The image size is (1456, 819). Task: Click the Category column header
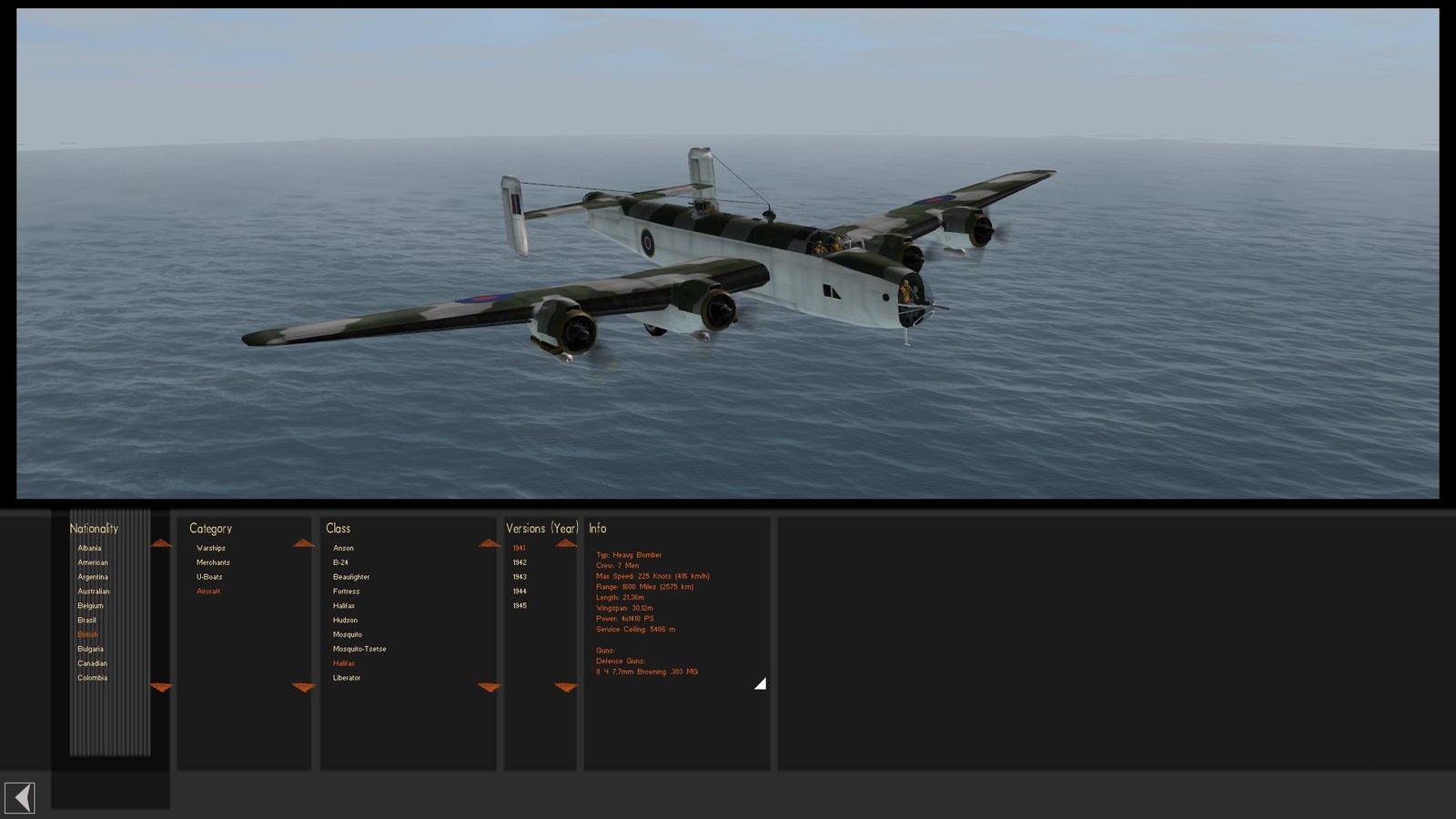tap(210, 529)
